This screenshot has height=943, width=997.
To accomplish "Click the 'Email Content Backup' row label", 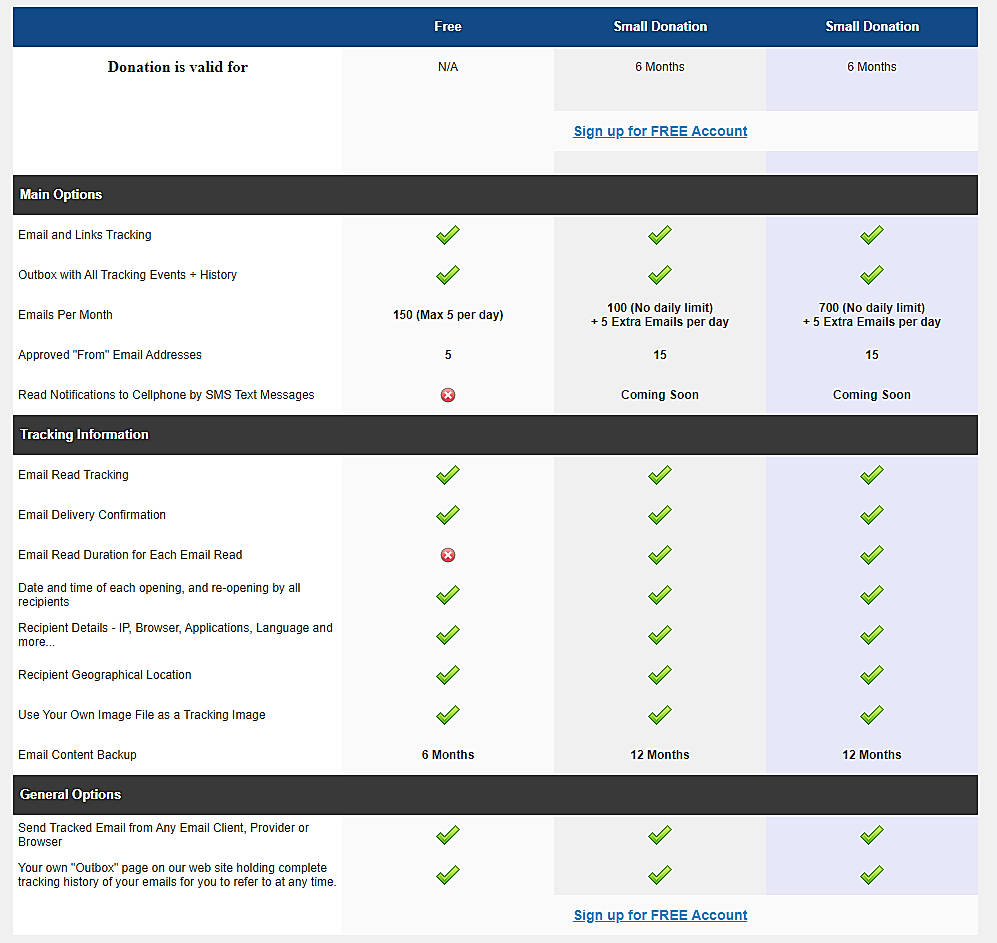I will coord(78,755).
